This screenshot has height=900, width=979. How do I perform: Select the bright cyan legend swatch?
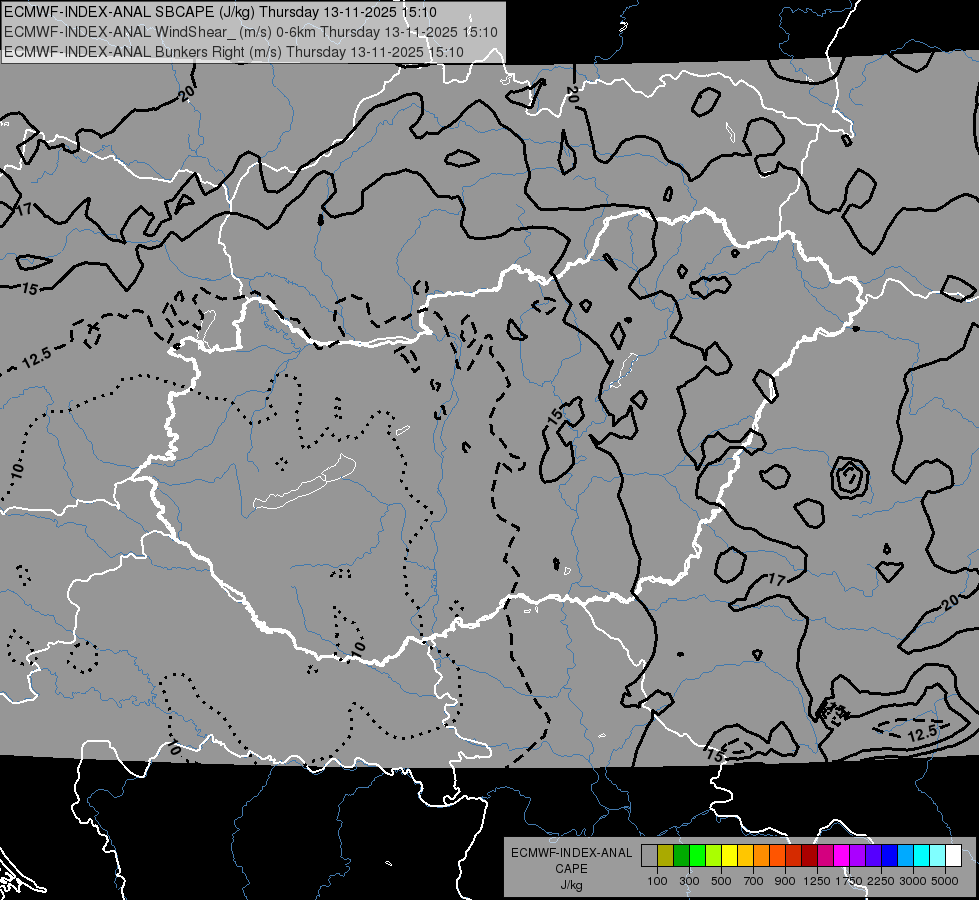(922, 855)
